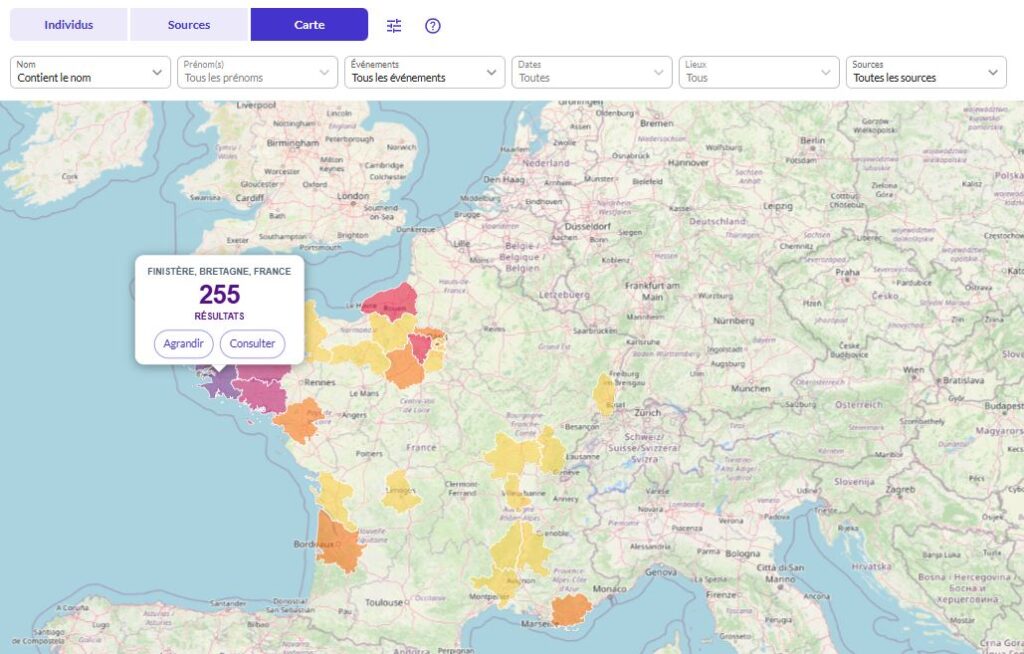Select the Carte tab
This screenshot has height=654, width=1024.
(309, 25)
